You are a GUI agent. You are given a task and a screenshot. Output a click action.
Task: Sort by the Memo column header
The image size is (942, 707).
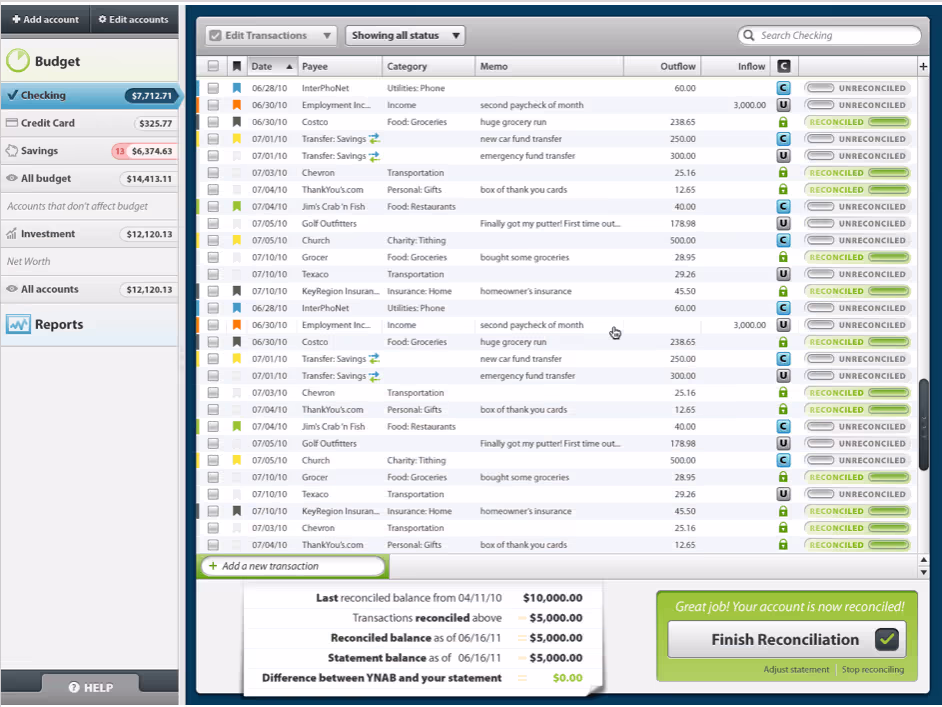click(549, 66)
